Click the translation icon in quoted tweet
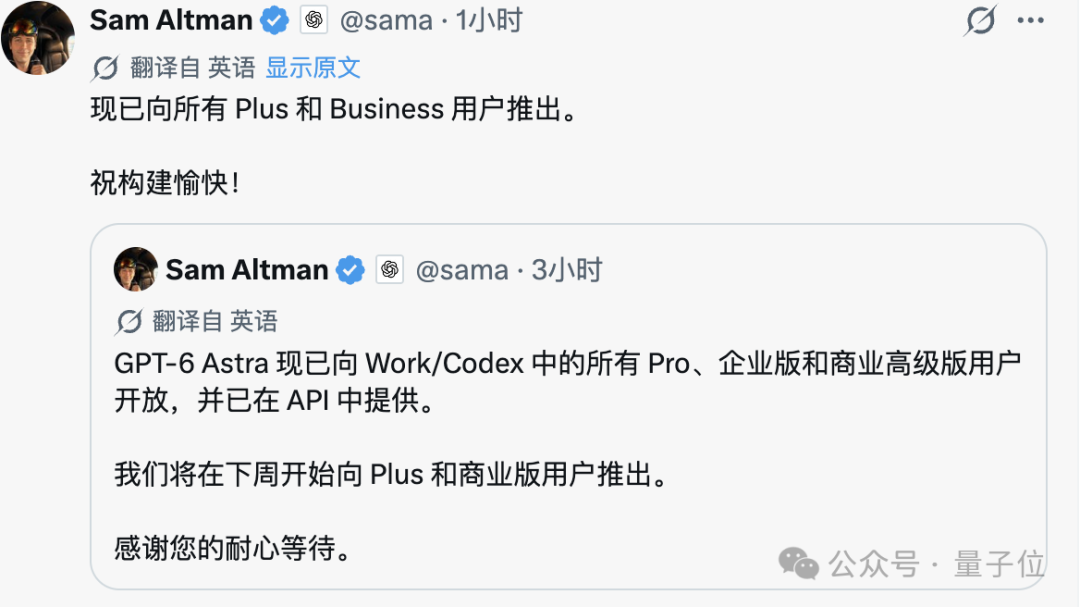The width and height of the screenshot is (1080, 607). [x=129, y=321]
